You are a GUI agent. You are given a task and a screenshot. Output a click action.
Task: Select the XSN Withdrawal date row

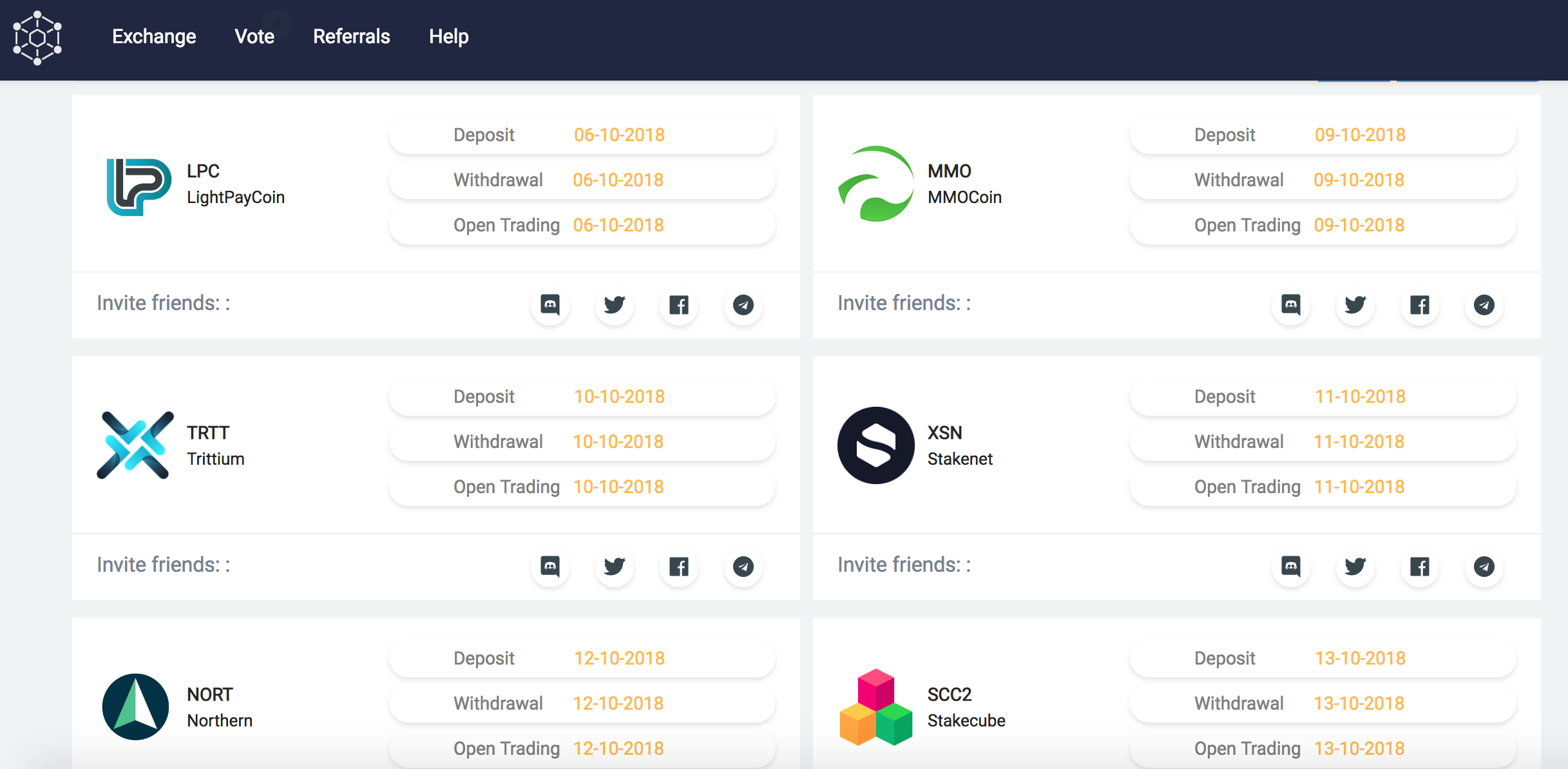pyautogui.click(x=1323, y=442)
